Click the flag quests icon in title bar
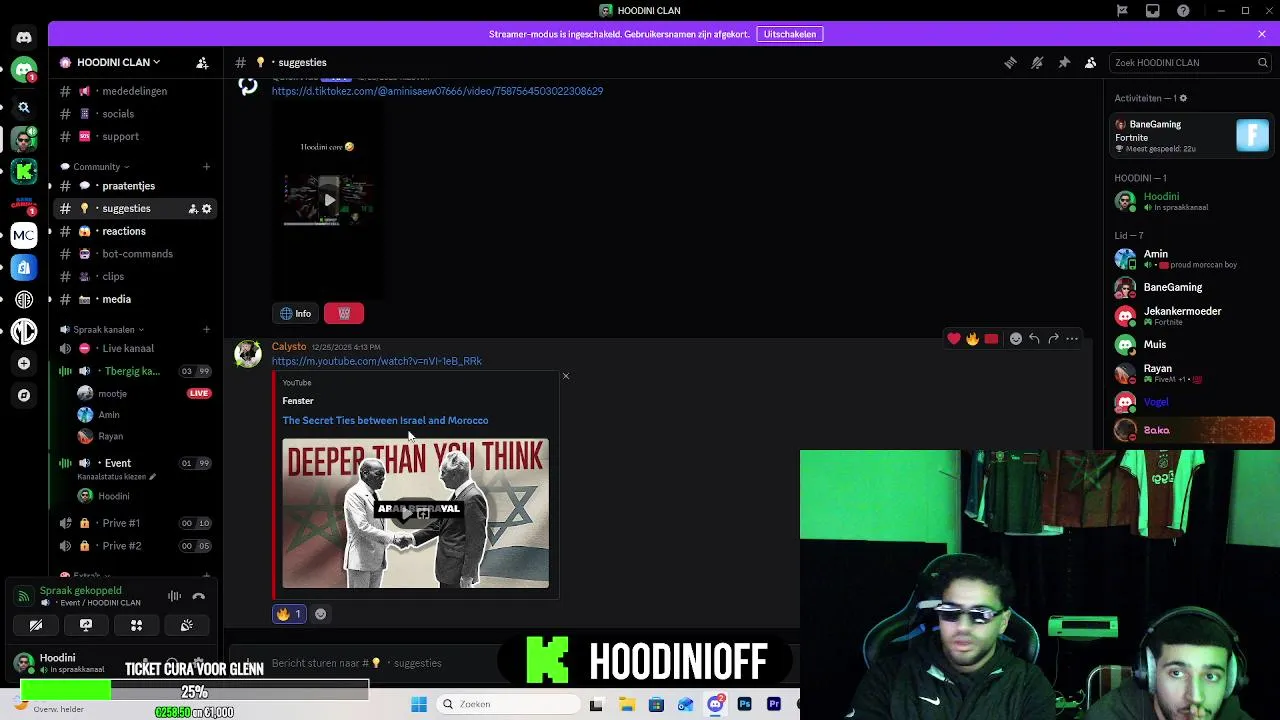This screenshot has width=1280, height=720. [x=1122, y=10]
